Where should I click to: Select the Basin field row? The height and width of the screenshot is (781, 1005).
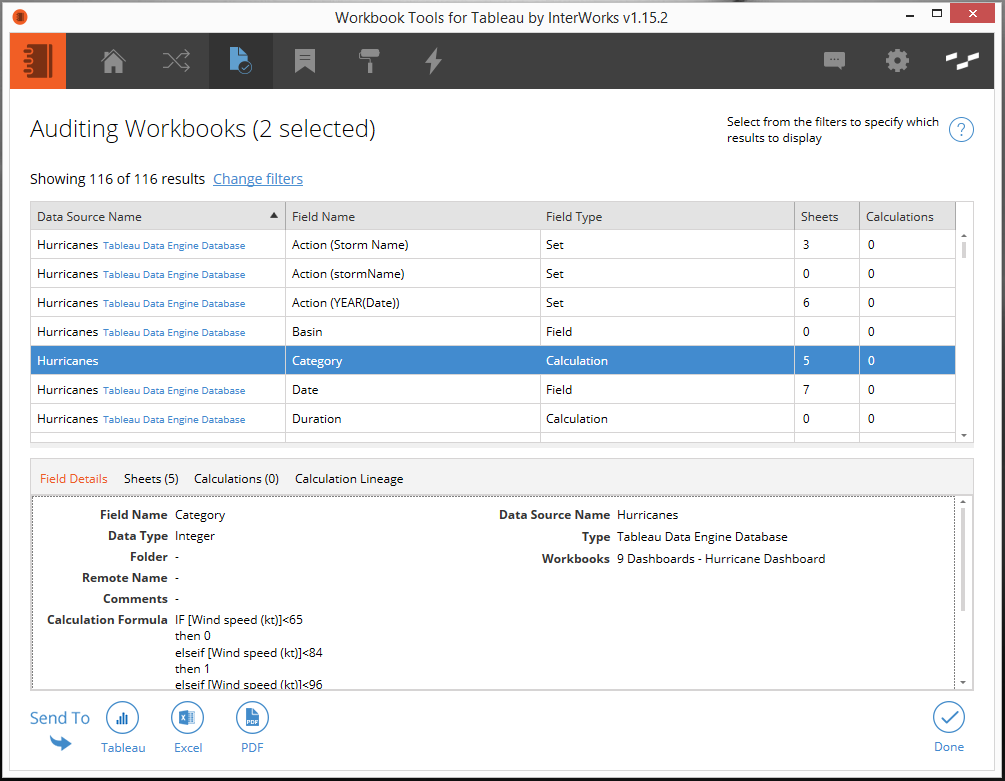point(493,331)
